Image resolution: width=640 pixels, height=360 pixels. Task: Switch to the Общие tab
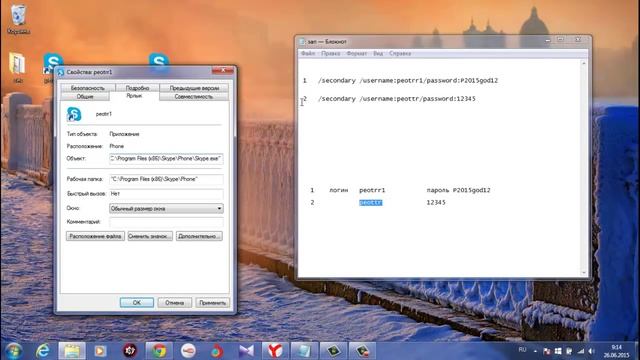pos(85,97)
